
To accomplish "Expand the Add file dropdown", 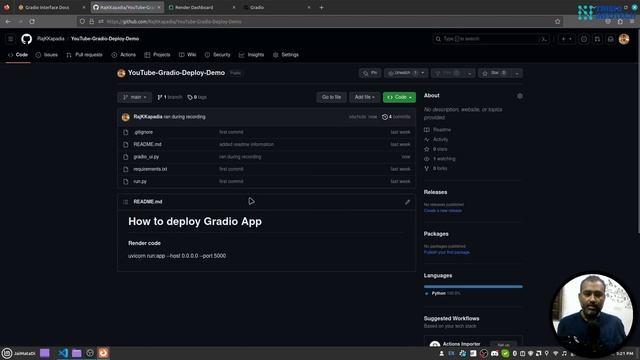I will point(364,97).
